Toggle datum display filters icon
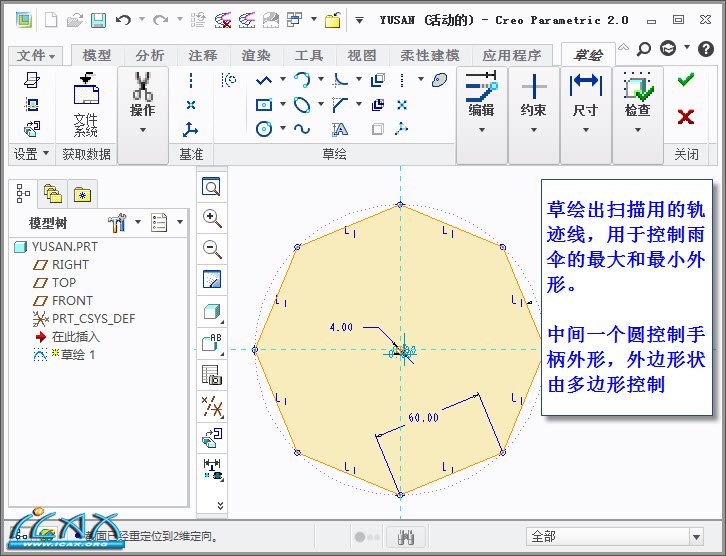Viewport: 726px width, 556px height. click(x=211, y=405)
